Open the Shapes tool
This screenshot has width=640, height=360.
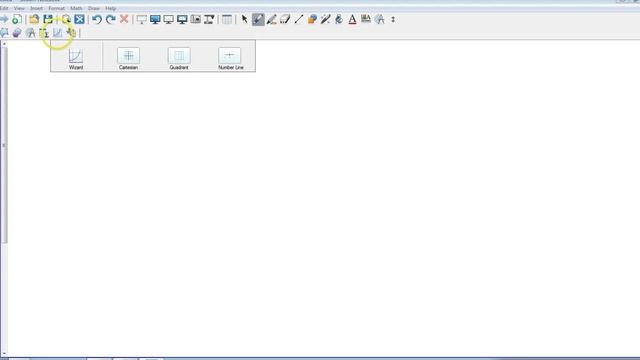pos(312,19)
